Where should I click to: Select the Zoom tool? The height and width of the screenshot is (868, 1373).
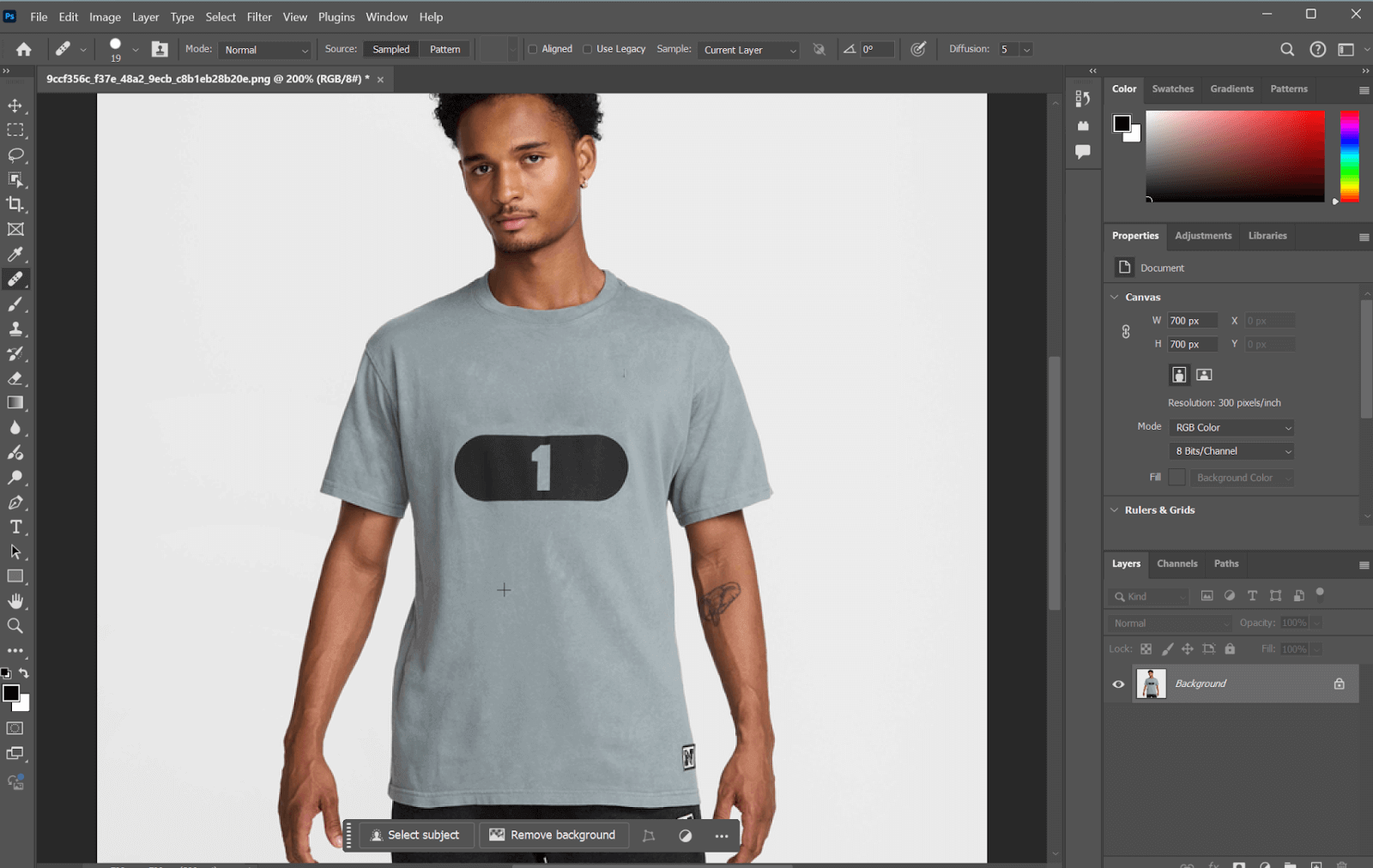pos(15,625)
